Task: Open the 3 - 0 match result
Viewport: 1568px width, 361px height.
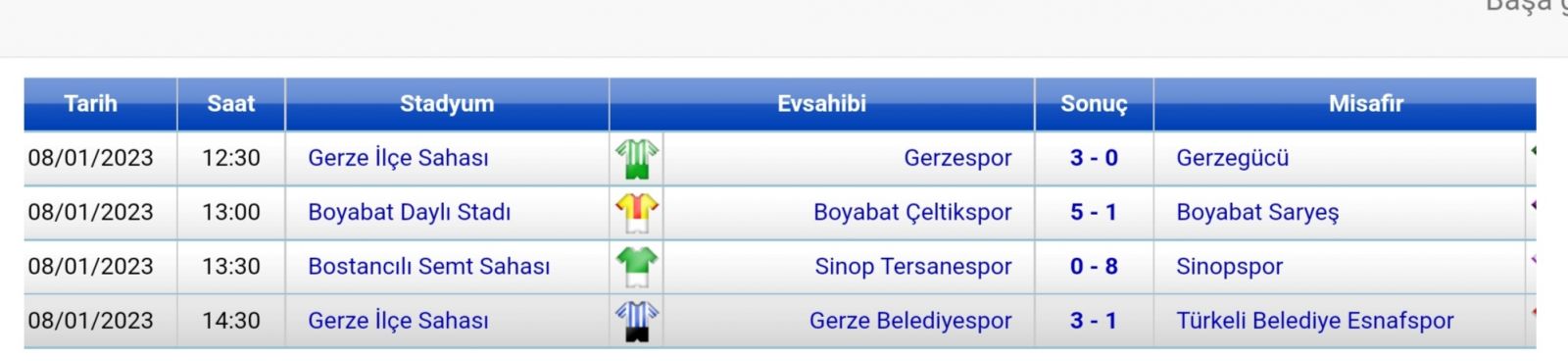Action: pos(1094,158)
